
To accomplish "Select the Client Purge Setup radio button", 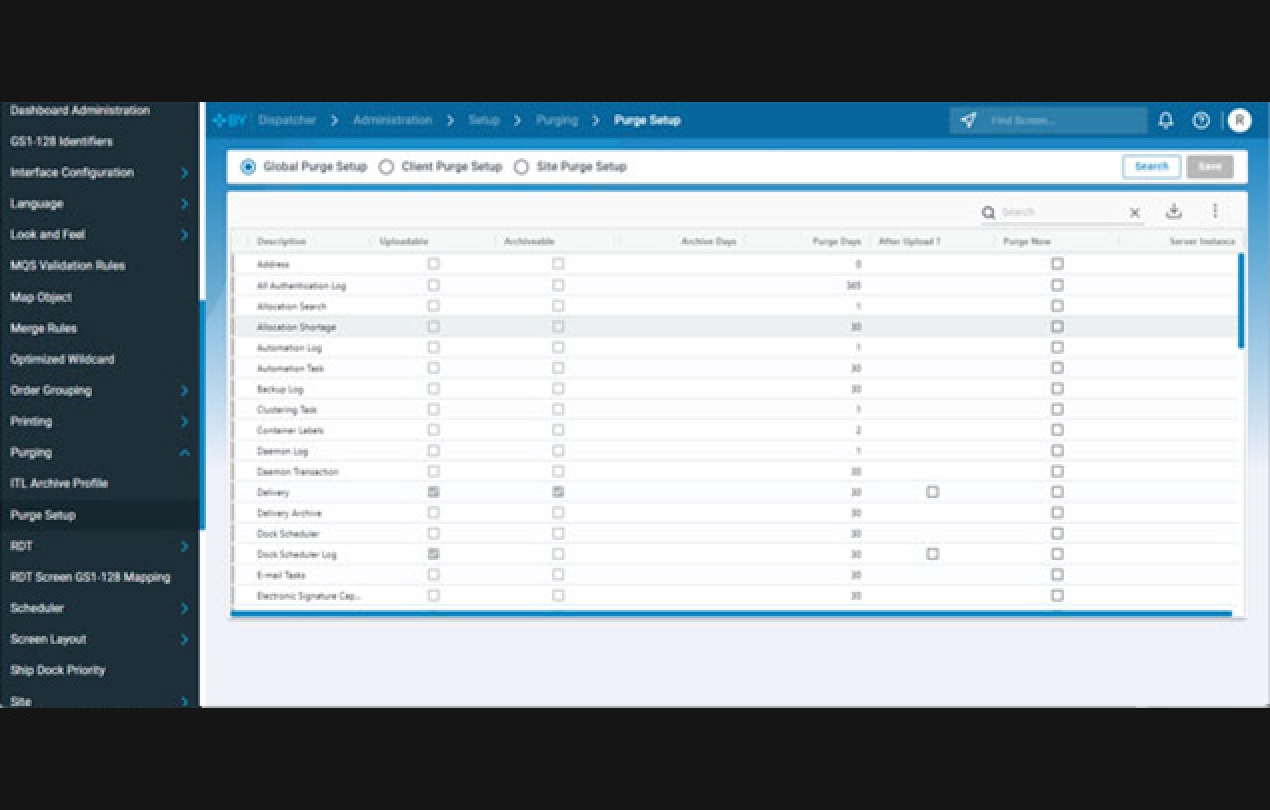I will pos(386,167).
